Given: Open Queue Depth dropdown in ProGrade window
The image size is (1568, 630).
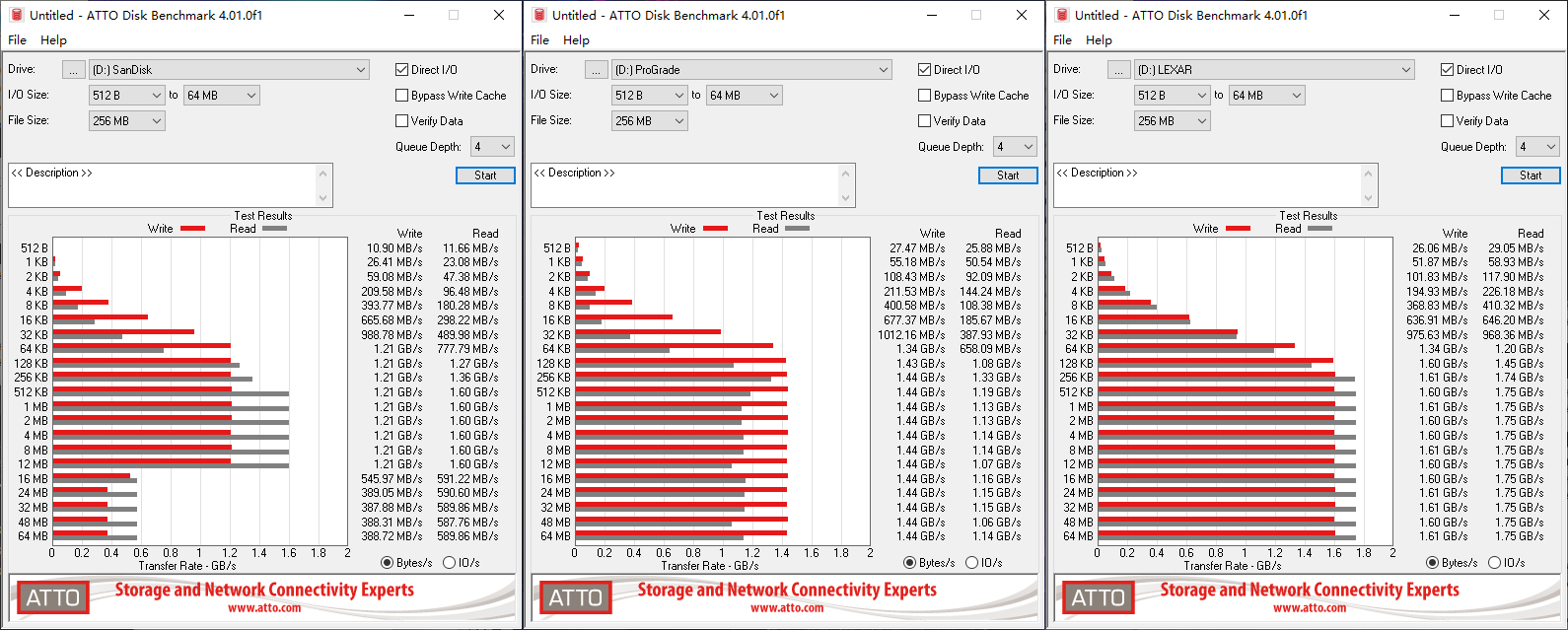Looking at the screenshot, I should 1015,147.
